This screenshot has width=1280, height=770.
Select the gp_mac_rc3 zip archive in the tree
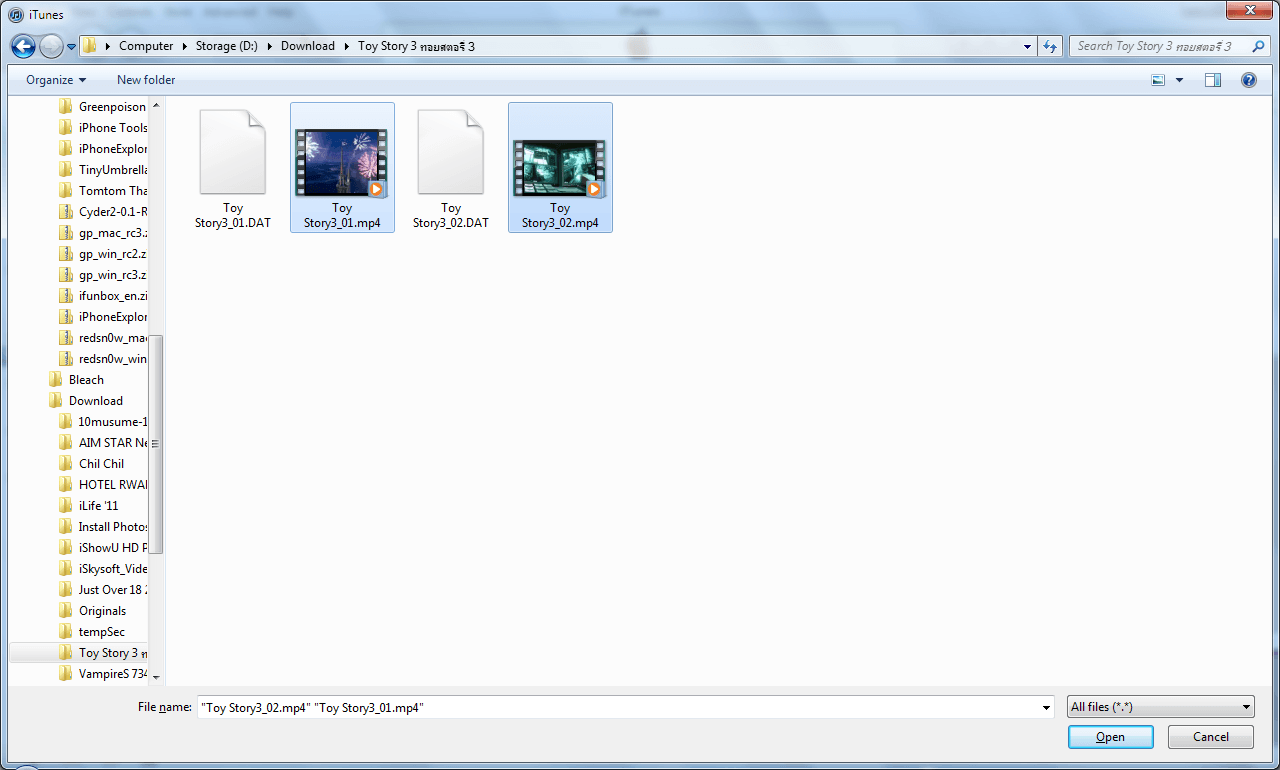[103, 233]
